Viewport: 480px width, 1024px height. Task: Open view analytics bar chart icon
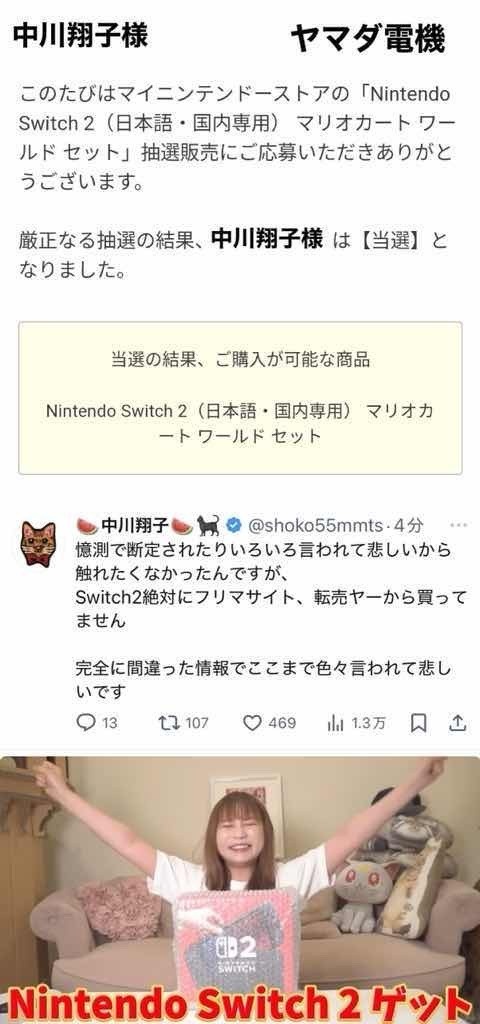[335, 723]
